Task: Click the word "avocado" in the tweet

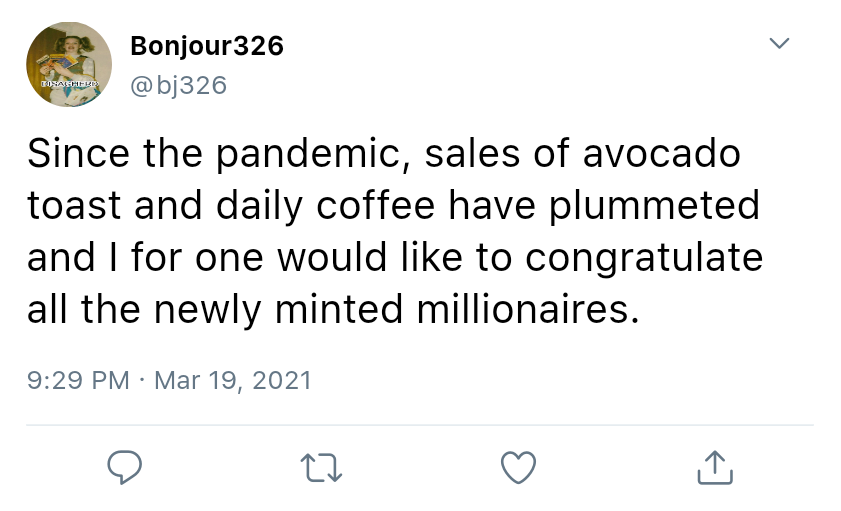Action: tap(660, 155)
